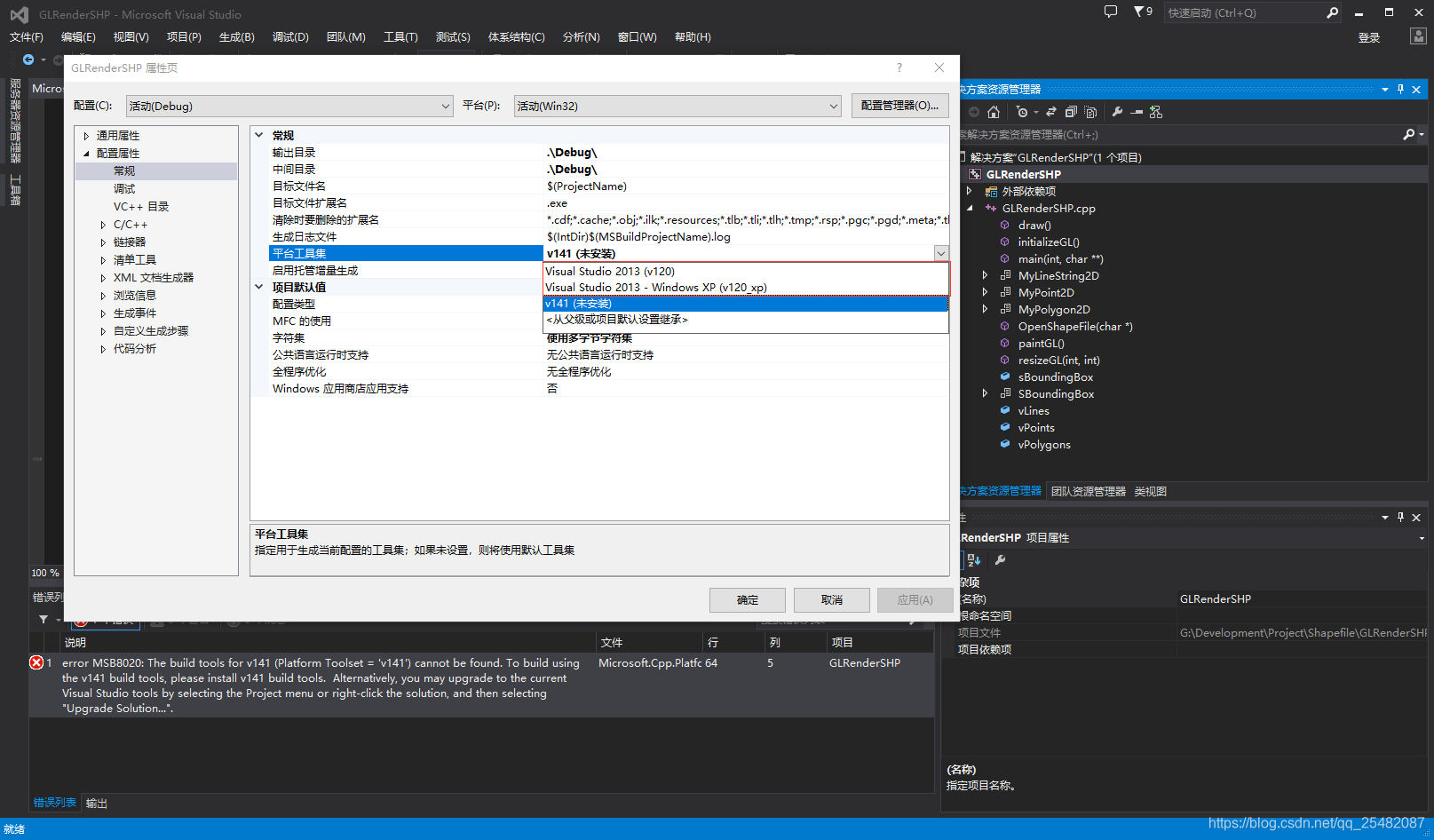Click the 登录 sign-in link
Viewport: 1434px width, 840px height.
pyautogui.click(x=1369, y=37)
